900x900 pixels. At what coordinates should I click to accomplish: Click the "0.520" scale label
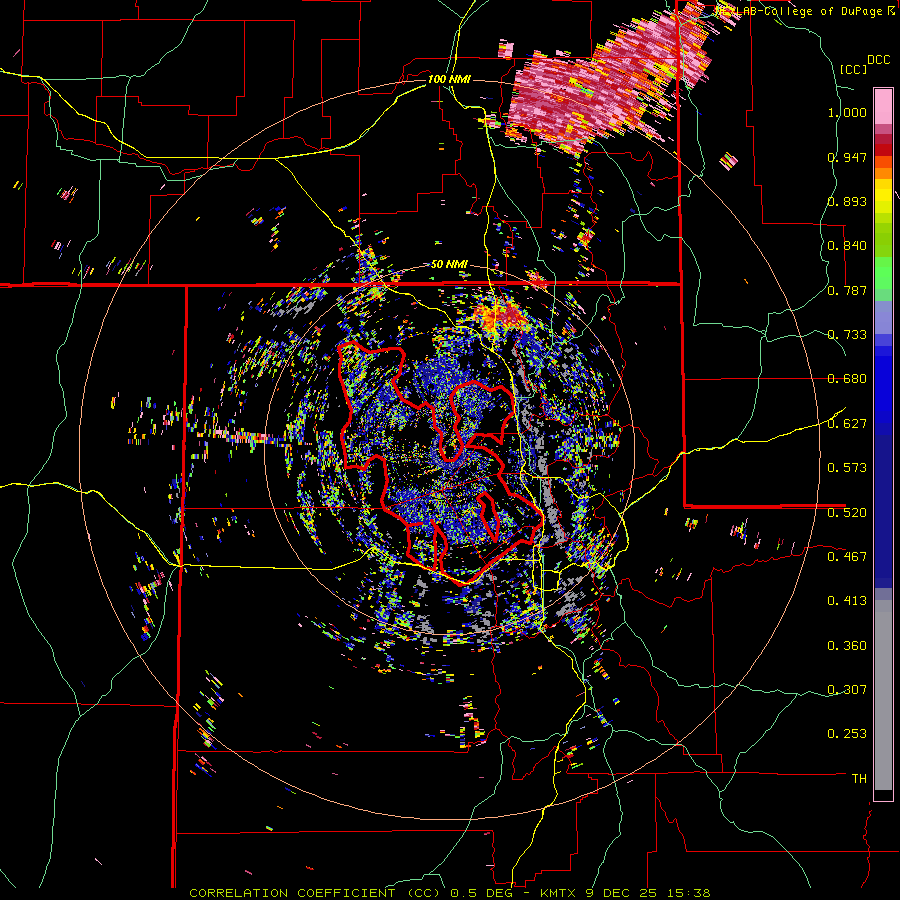(x=847, y=512)
